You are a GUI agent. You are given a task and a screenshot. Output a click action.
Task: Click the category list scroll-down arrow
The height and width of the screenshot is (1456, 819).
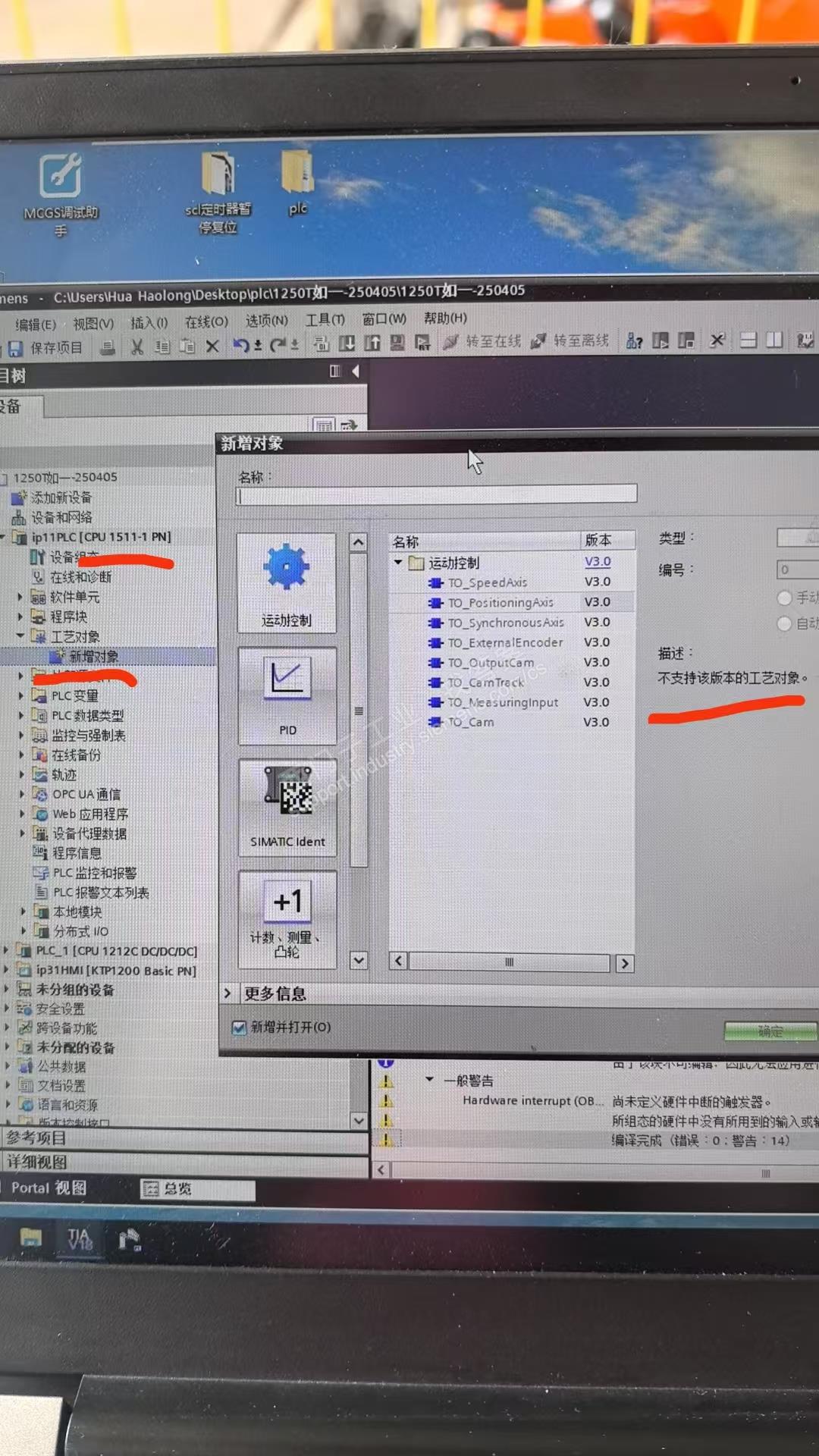(x=359, y=959)
